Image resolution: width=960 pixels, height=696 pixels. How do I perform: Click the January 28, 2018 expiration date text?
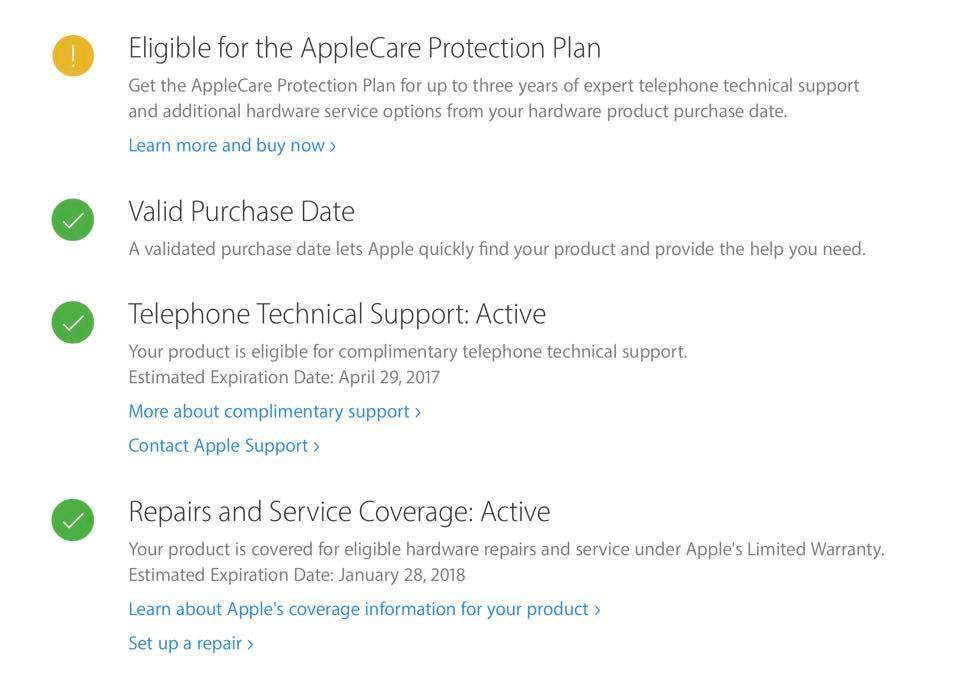click(x=402, y=575)
